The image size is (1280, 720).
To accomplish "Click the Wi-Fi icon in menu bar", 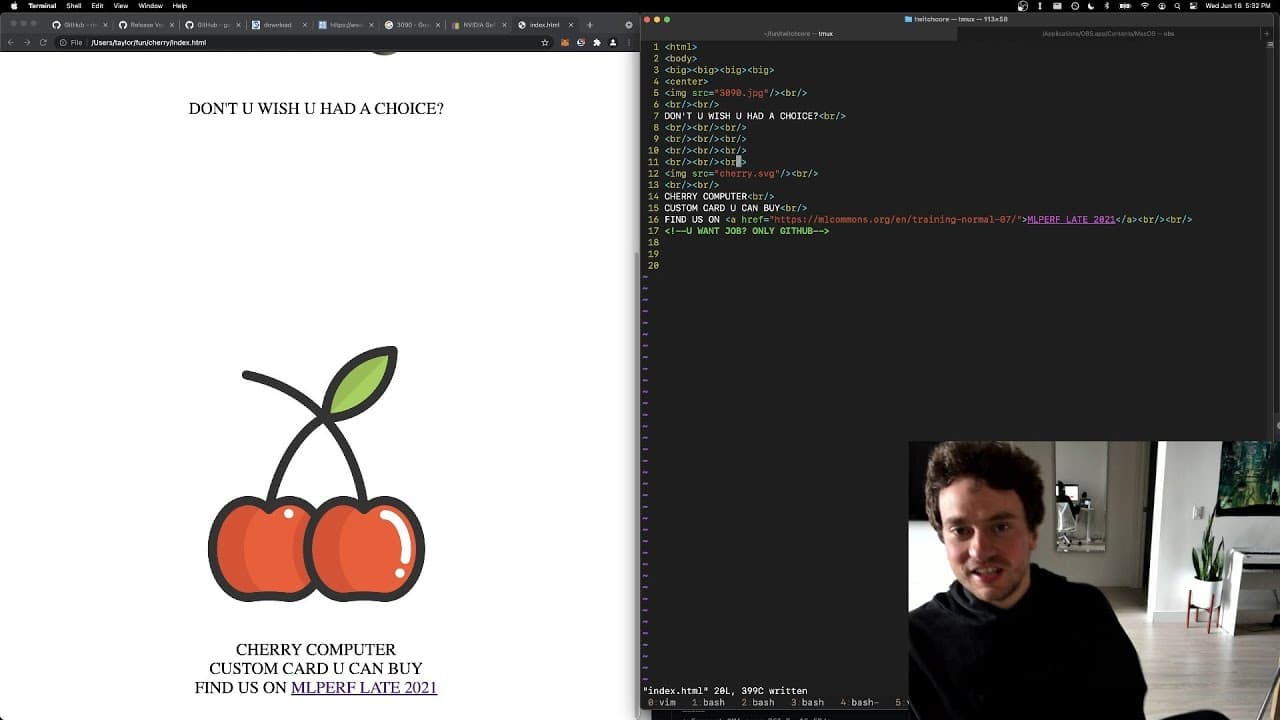I will [x=1145, y=6].
